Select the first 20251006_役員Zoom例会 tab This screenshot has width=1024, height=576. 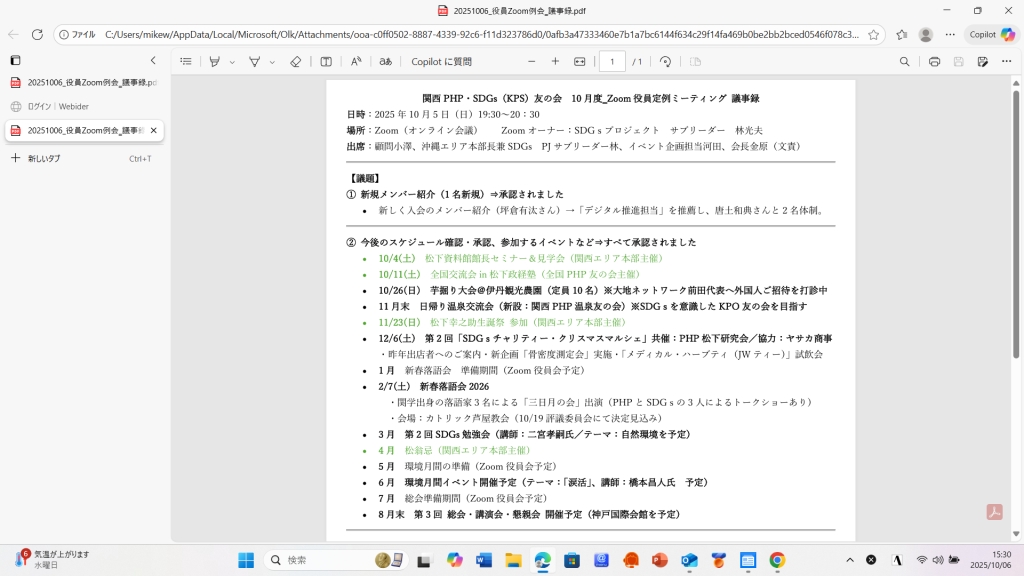[x=80, y=82]
